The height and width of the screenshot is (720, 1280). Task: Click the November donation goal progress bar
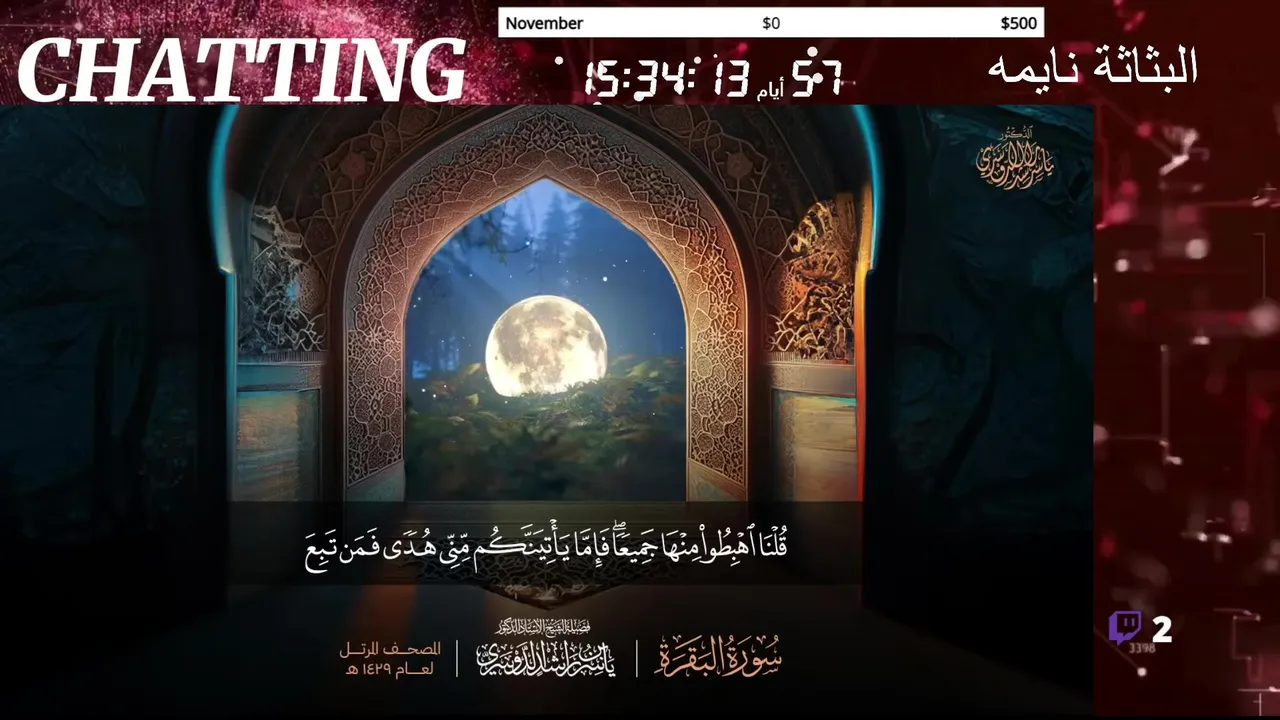tap(771, 23)
